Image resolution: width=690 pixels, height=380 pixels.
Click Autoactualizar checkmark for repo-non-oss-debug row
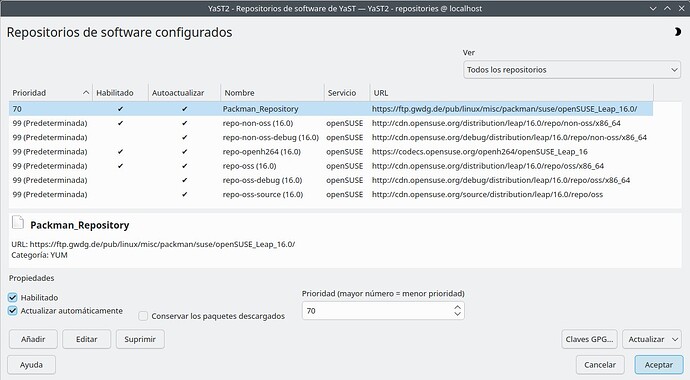tap(184, 137)
